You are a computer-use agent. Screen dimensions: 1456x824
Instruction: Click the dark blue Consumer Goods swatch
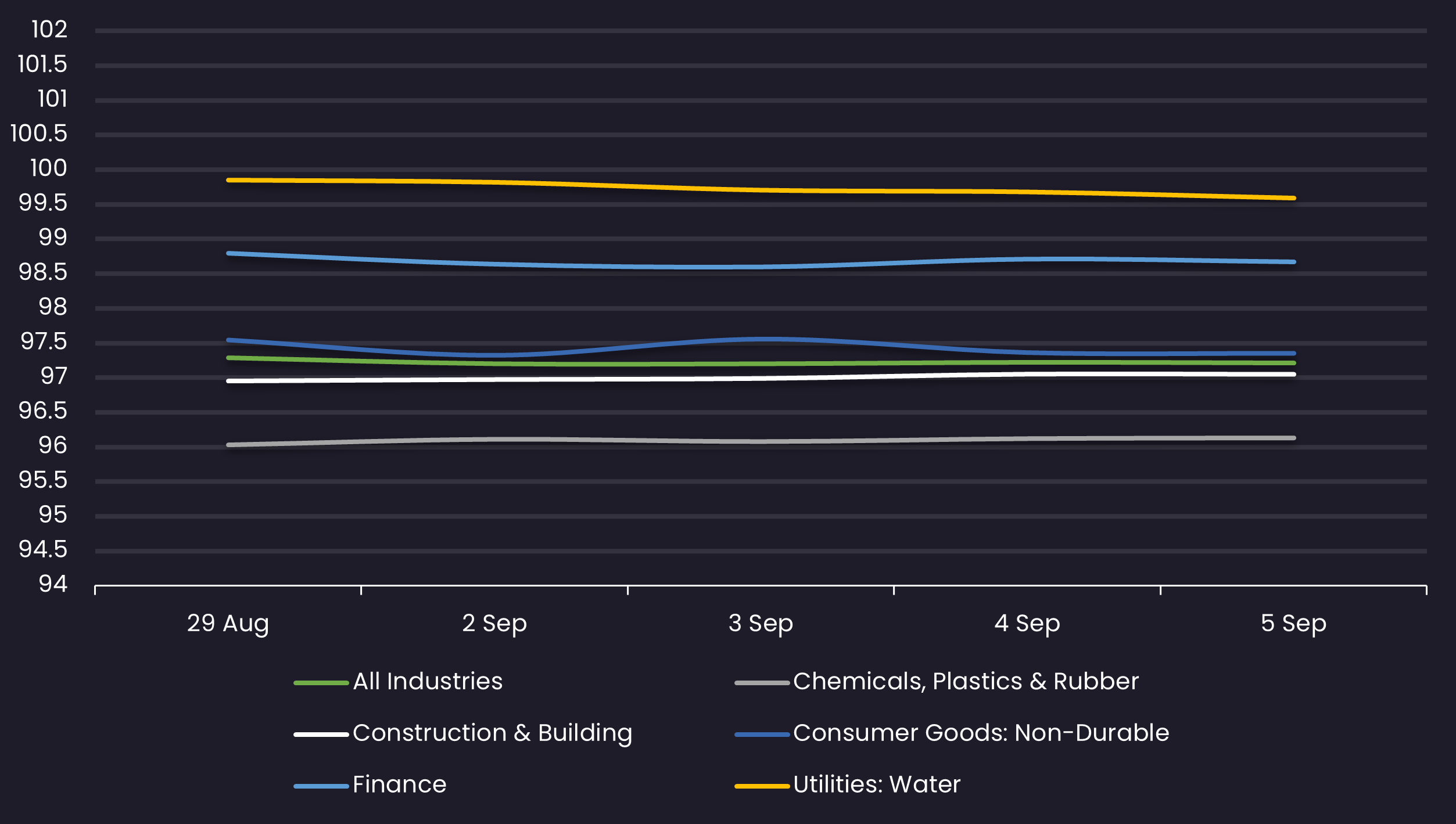point(762,735)
